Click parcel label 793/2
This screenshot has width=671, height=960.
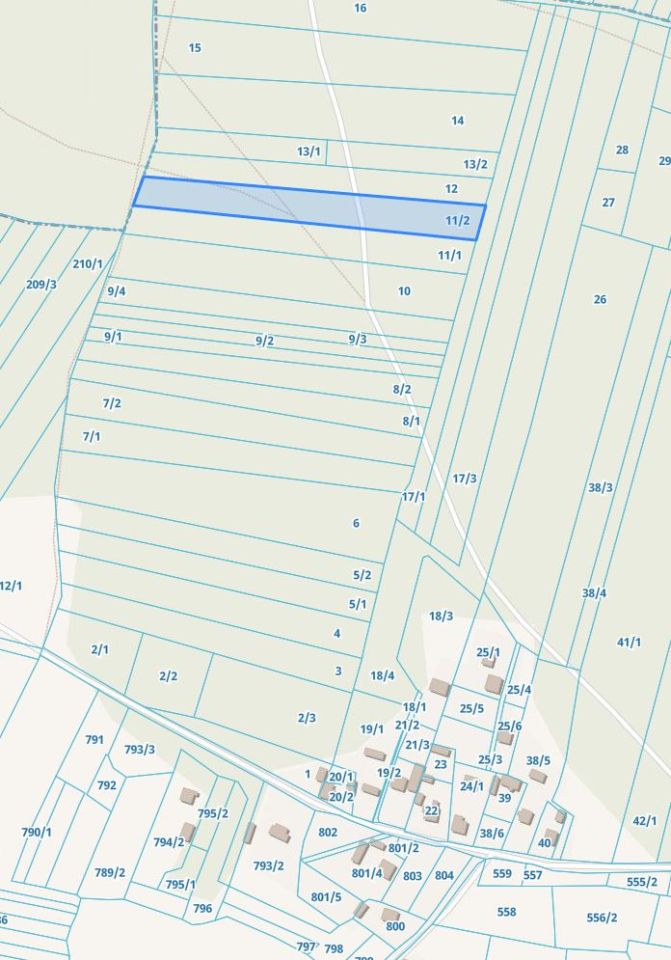[268, 866]
